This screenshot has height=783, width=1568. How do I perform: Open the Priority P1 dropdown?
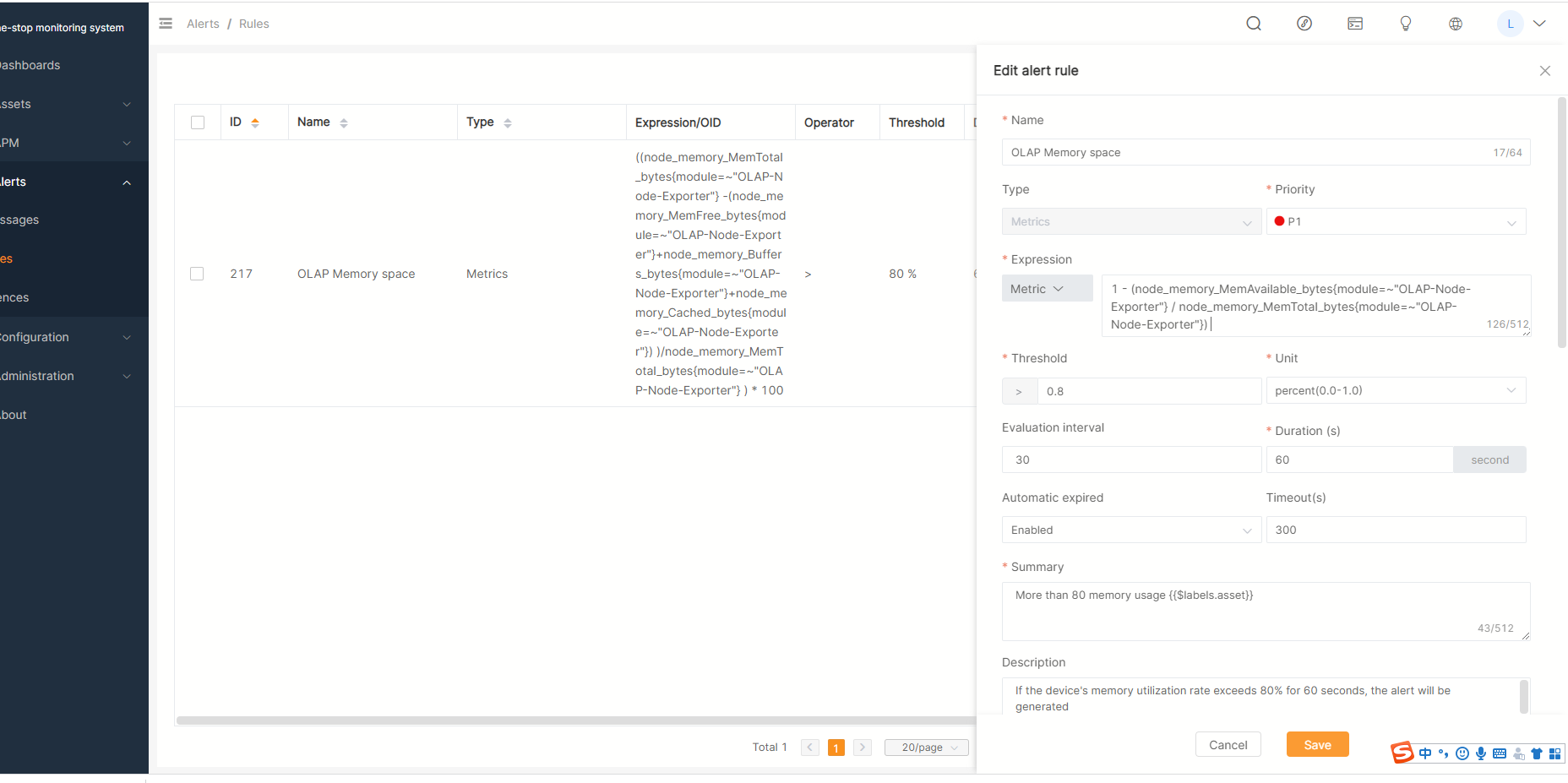coord(1396,221)
